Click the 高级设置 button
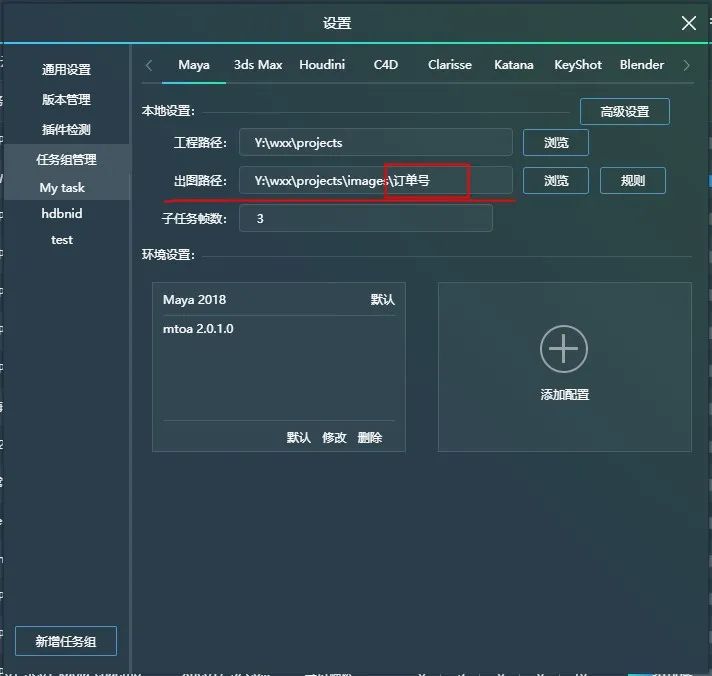Image resolution: width=712 pixels, height=676 pixels. click(x=624, y=111)
